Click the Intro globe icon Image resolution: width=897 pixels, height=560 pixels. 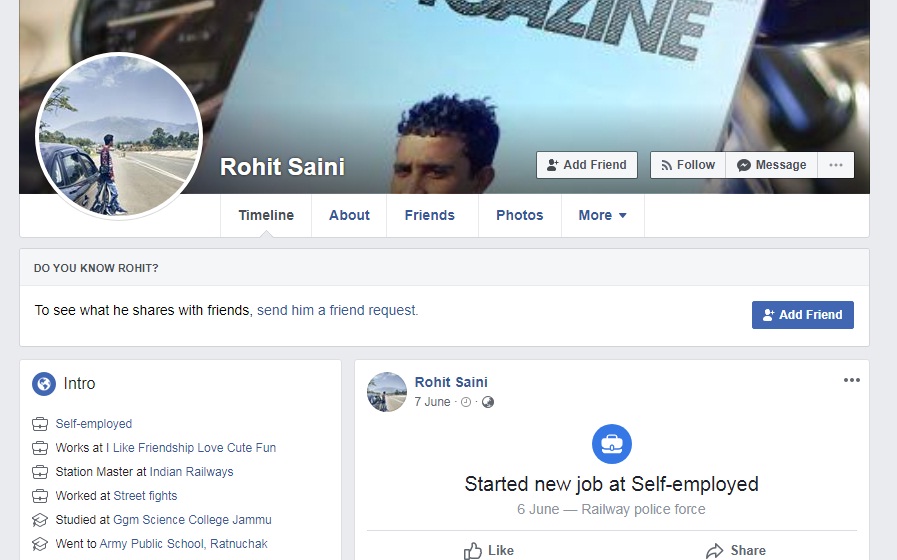(x=44, y=384)
